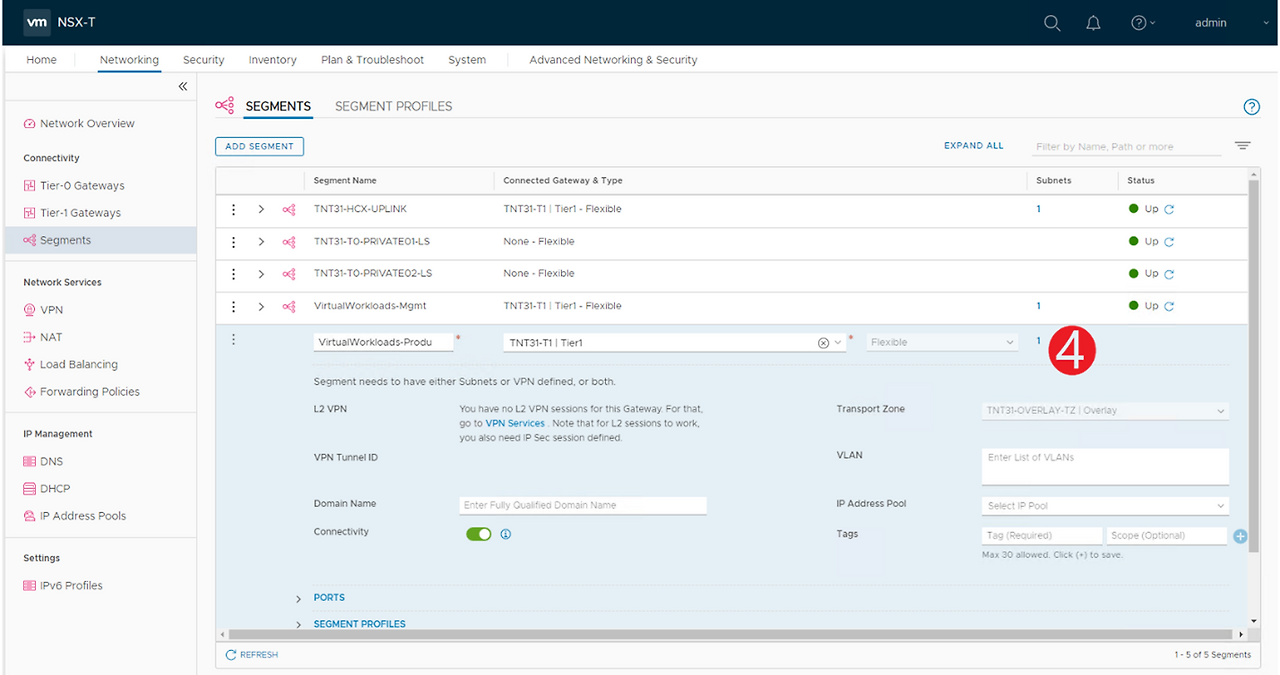Open actions menu for VirtualWorkloads-Mgmt
The width and height of the screenshot is (1280, 675).
(x=234, y=306)
